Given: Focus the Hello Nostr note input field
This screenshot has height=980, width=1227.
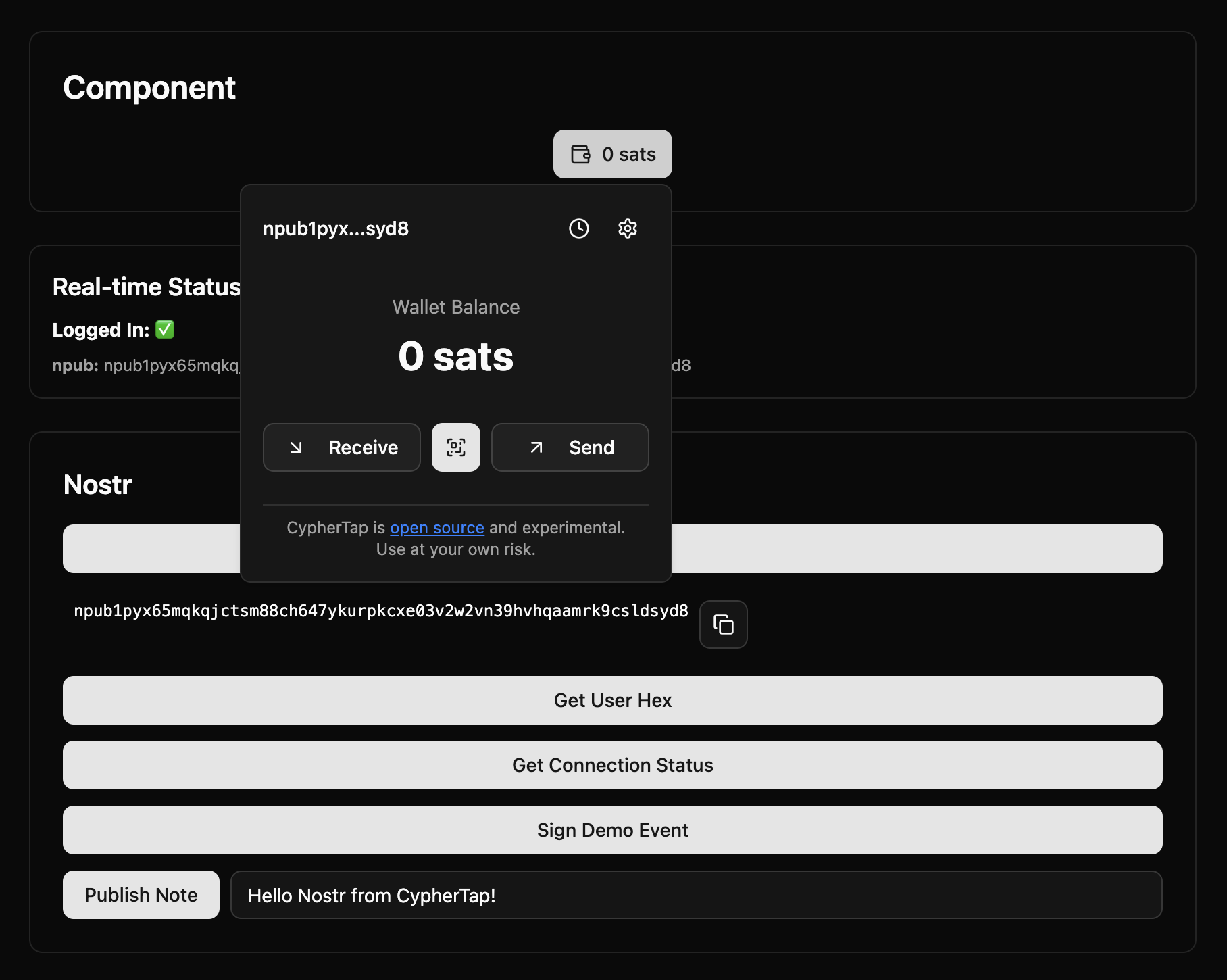Looking at the screenshot, I should pyautogui.click(x=696, y=895).
